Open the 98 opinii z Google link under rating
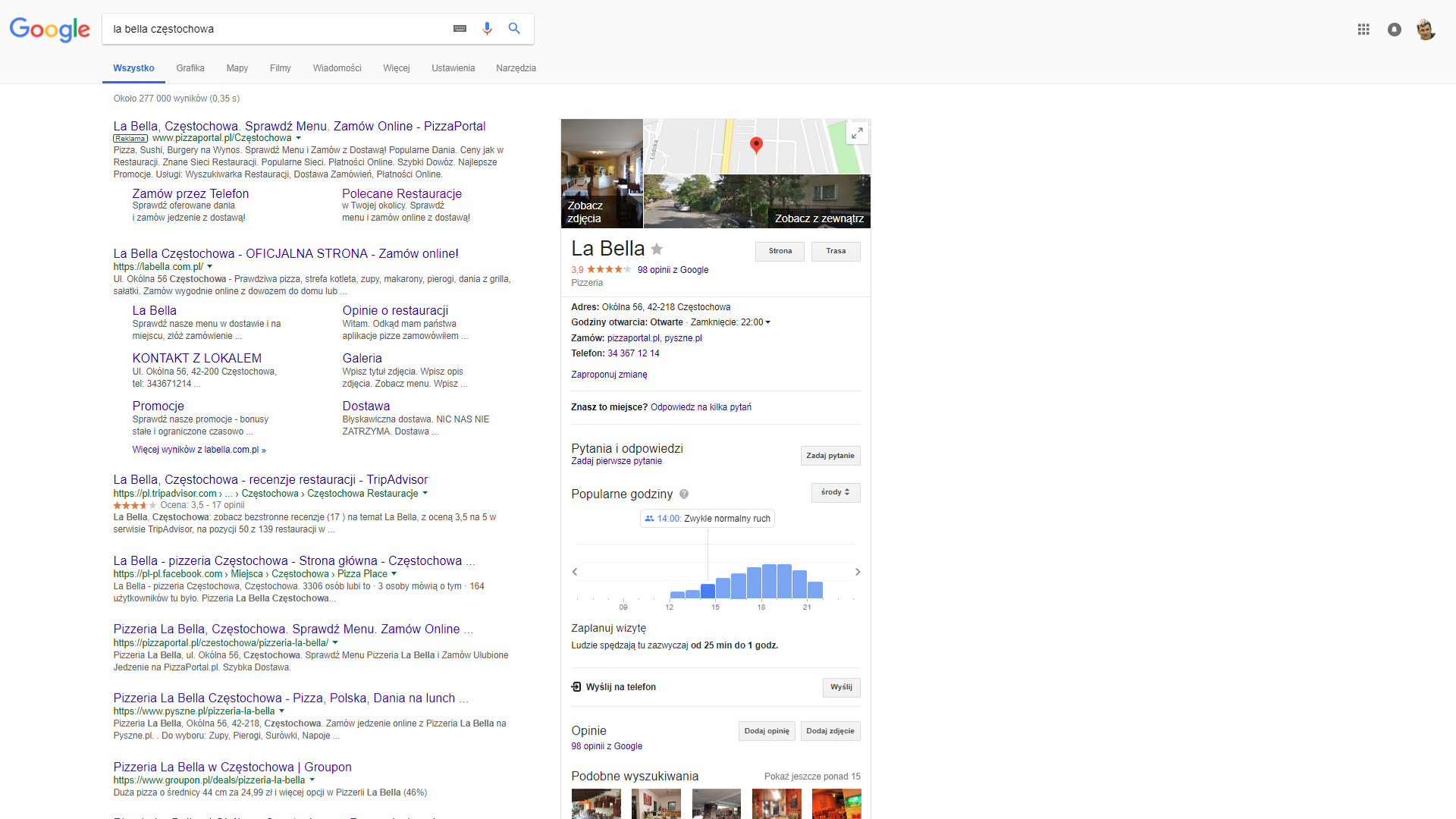Viewport: 1456px width, 819px height. pos(673,270)
